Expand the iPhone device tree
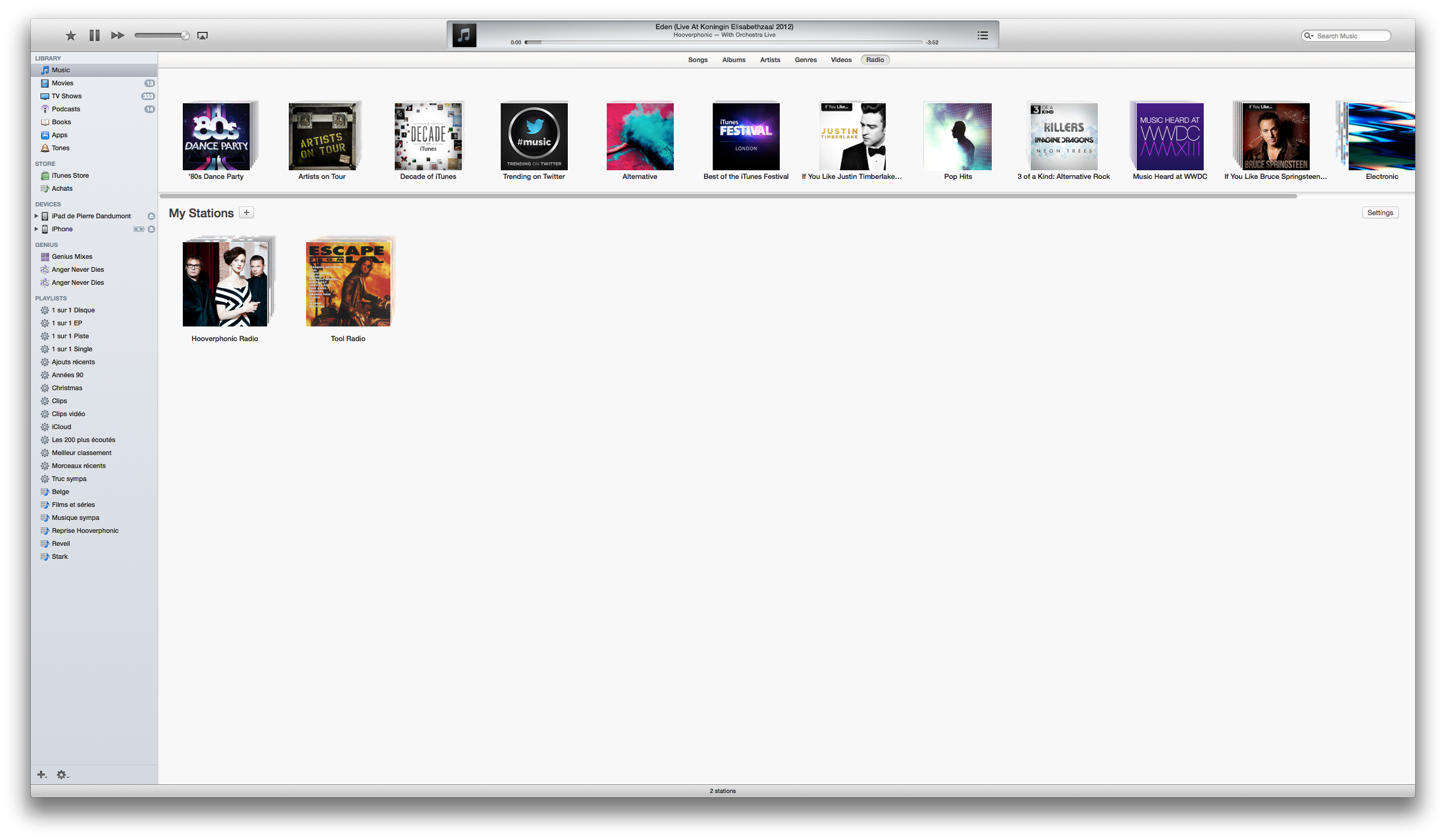The image size is (1446, 840). [x=36, y=229]
